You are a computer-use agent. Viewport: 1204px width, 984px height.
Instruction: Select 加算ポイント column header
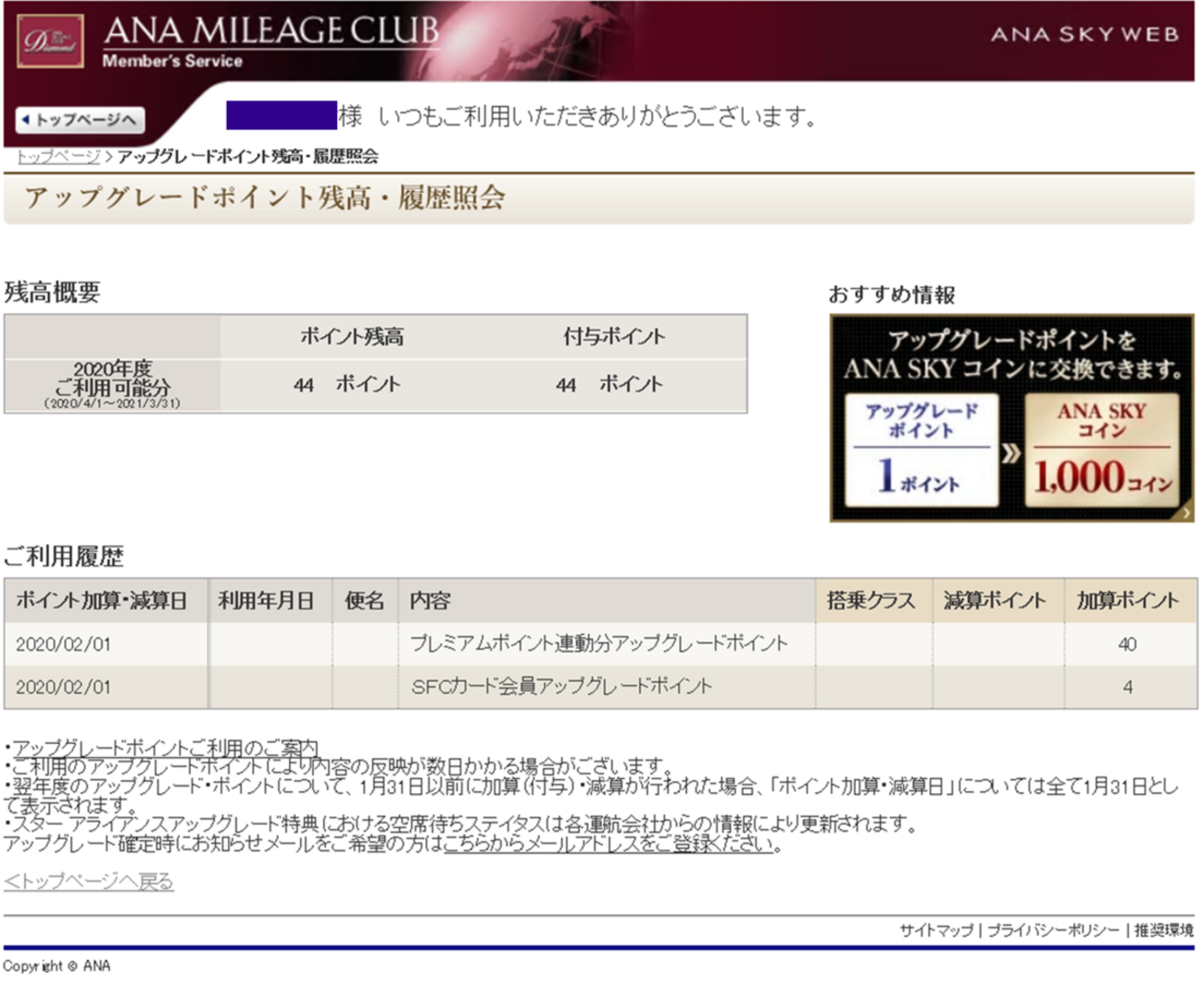point(1130,600)
